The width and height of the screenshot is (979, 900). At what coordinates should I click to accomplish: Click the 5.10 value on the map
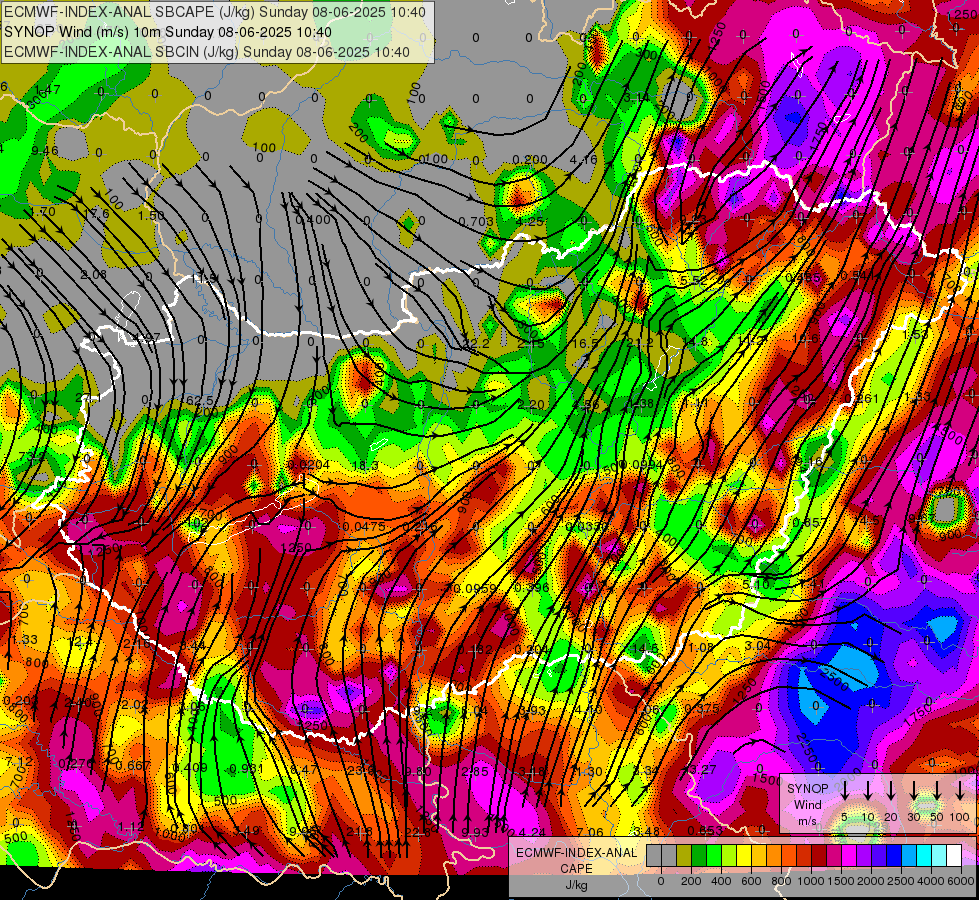tap(756, 584)
